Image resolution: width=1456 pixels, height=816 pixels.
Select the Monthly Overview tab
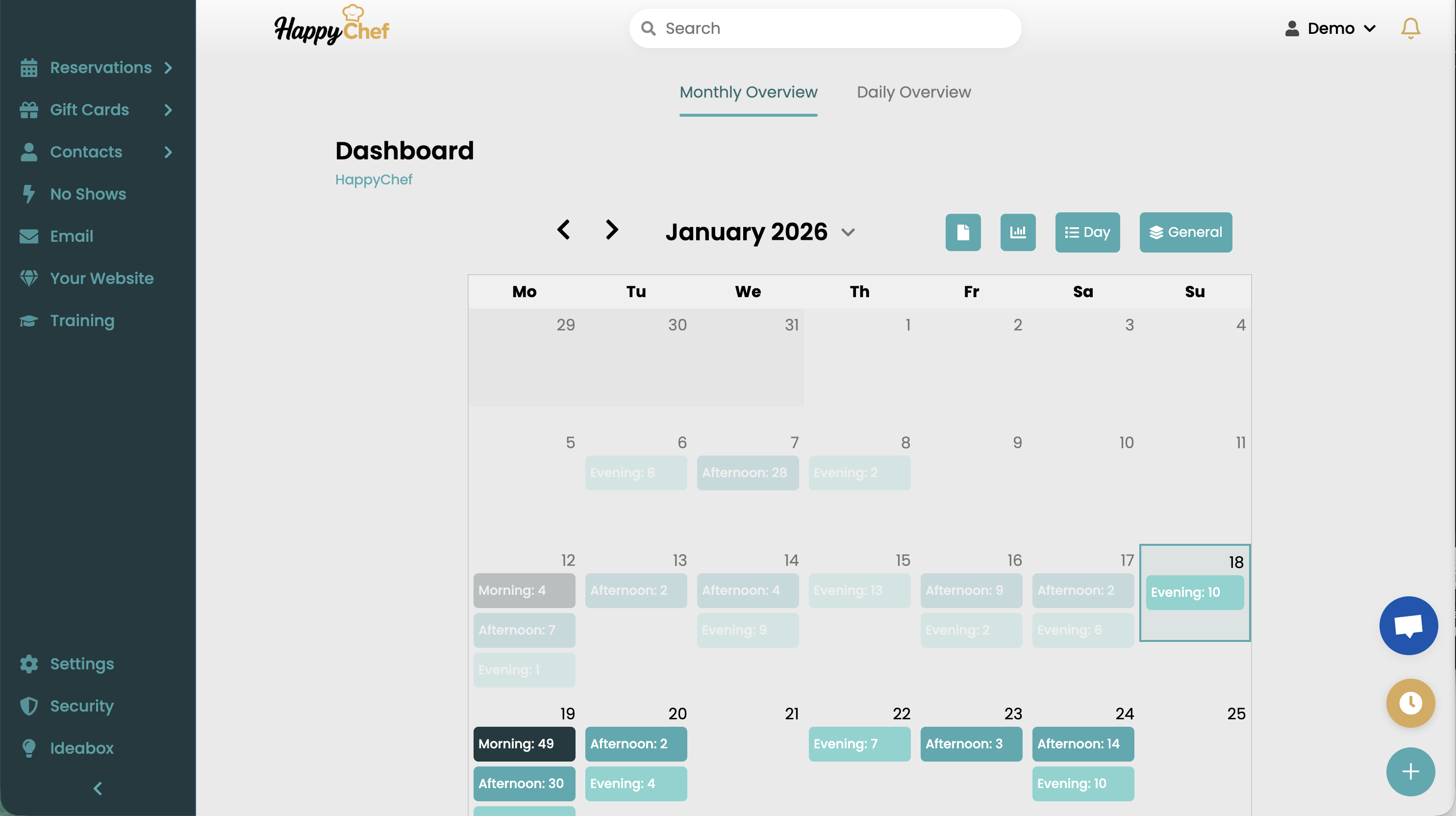pos(749,92)
